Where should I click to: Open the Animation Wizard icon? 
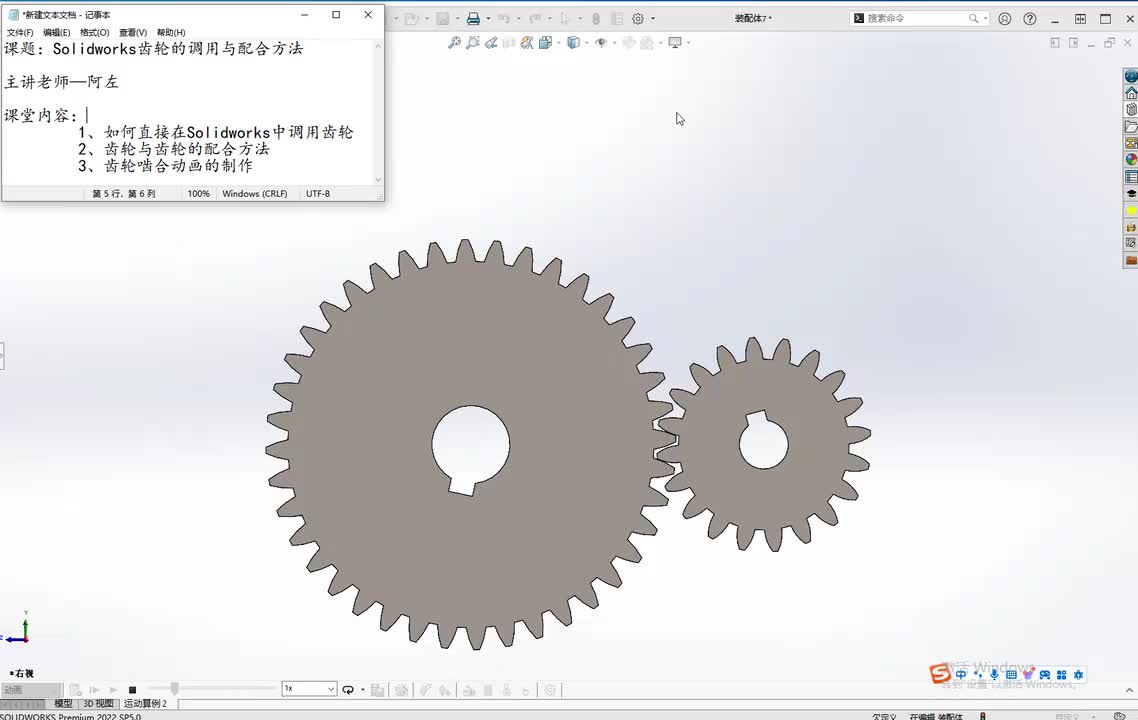tap(401, 690)
